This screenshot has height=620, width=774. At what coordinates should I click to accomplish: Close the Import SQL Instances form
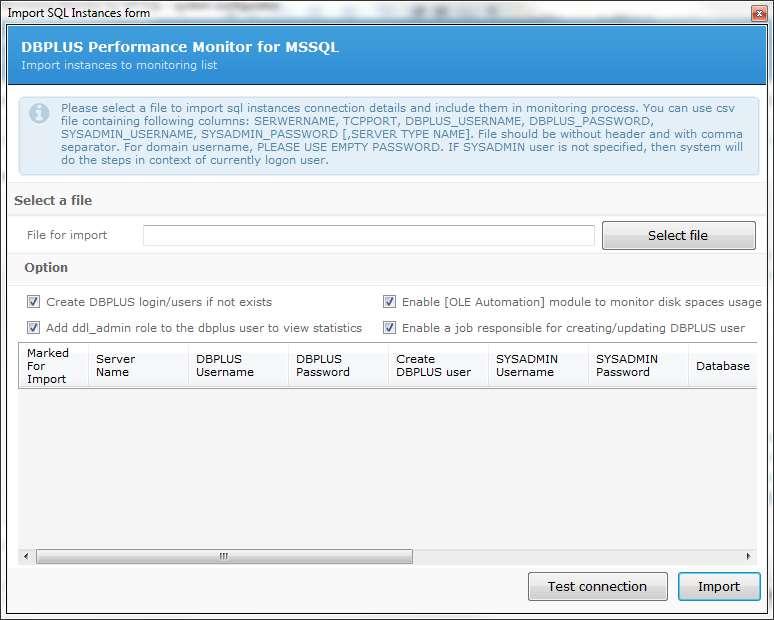pos(759,13)
